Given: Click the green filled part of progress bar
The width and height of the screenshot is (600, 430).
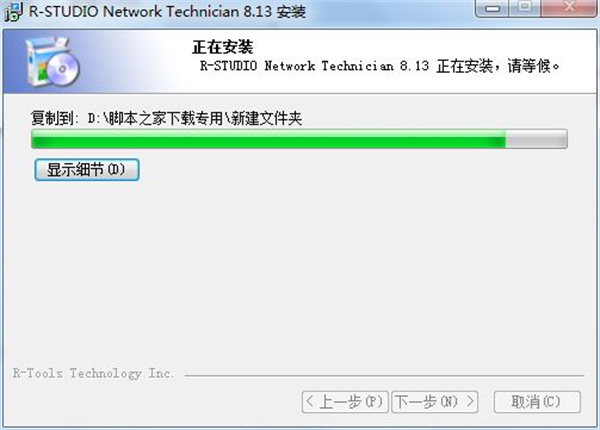Looking at the screenshot, I should 268,139.
